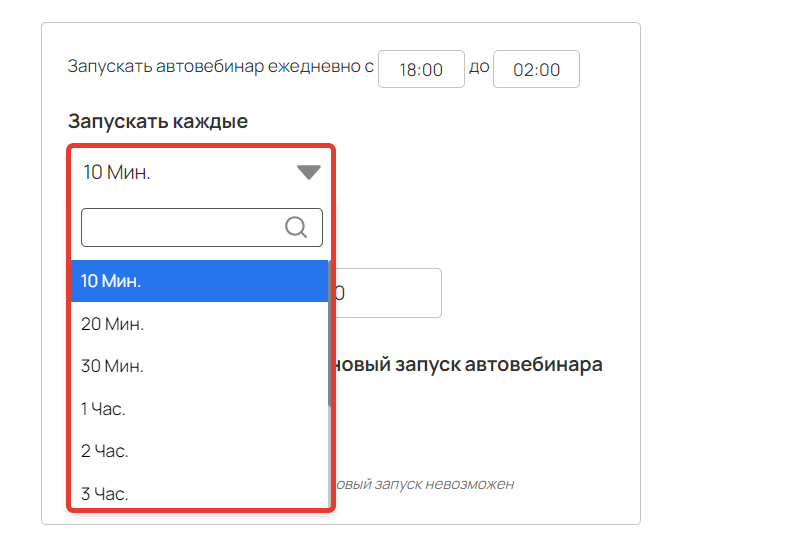
Task: Click the dropdown search box
Action: 202,227
